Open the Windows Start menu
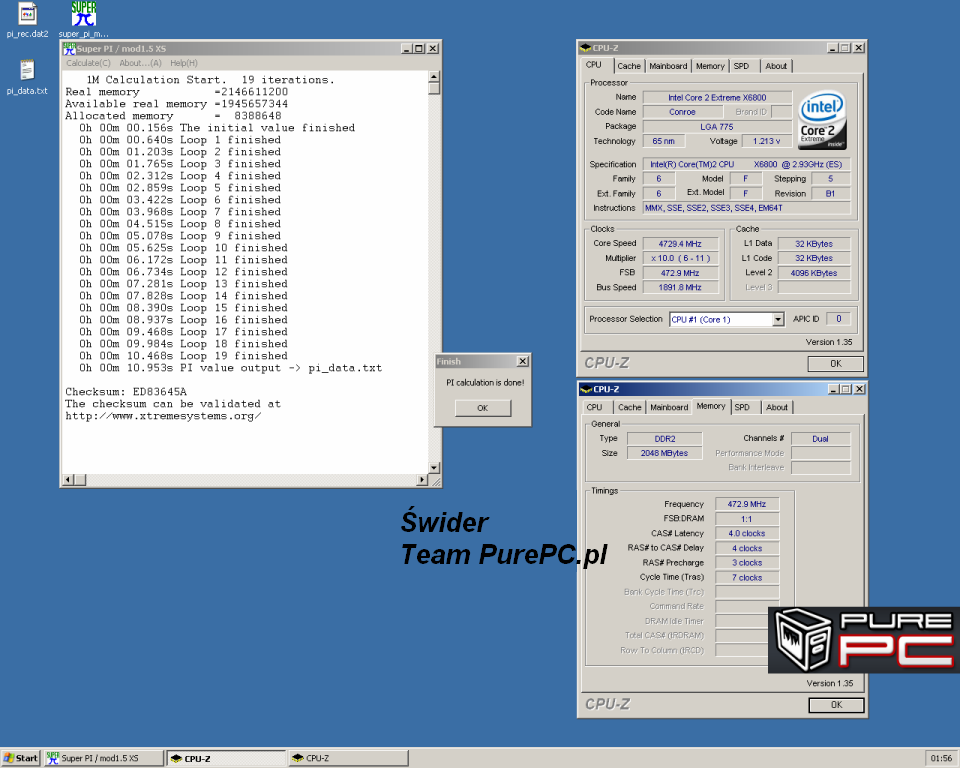 coord(21,758)
